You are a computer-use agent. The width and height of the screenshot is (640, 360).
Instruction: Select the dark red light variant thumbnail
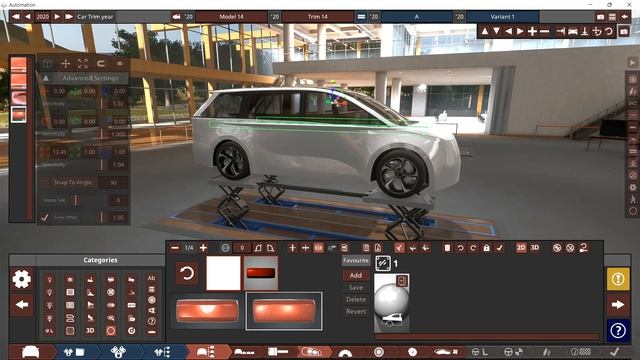pos(261,273)
